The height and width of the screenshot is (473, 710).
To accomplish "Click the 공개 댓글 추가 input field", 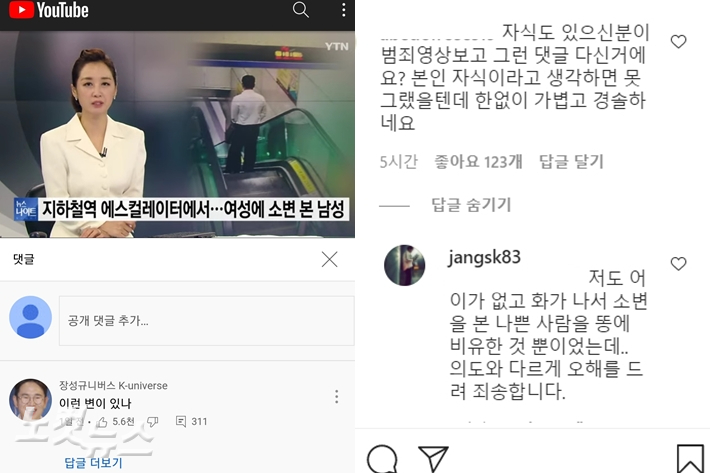I will click(206, 320).
